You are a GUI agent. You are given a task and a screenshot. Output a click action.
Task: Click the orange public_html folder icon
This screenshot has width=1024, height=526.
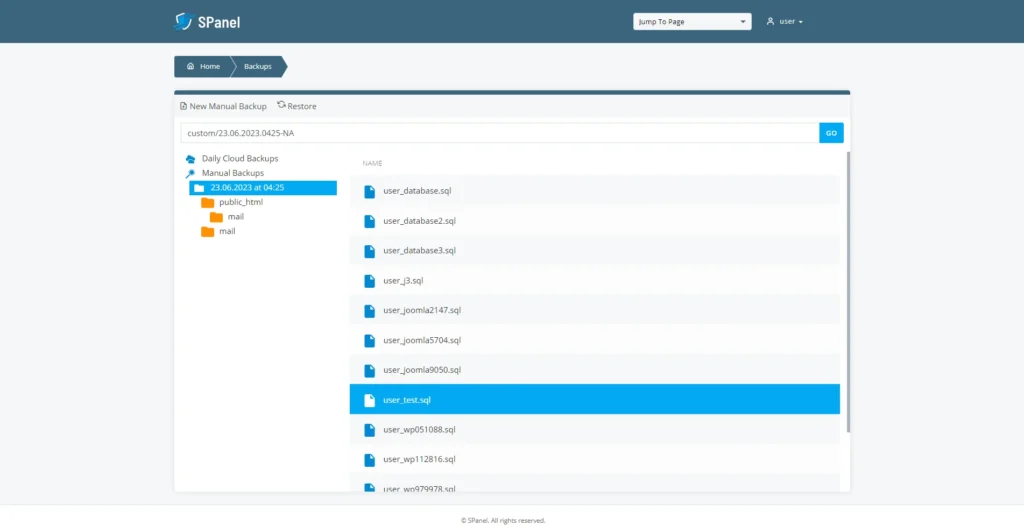(208, 203)
